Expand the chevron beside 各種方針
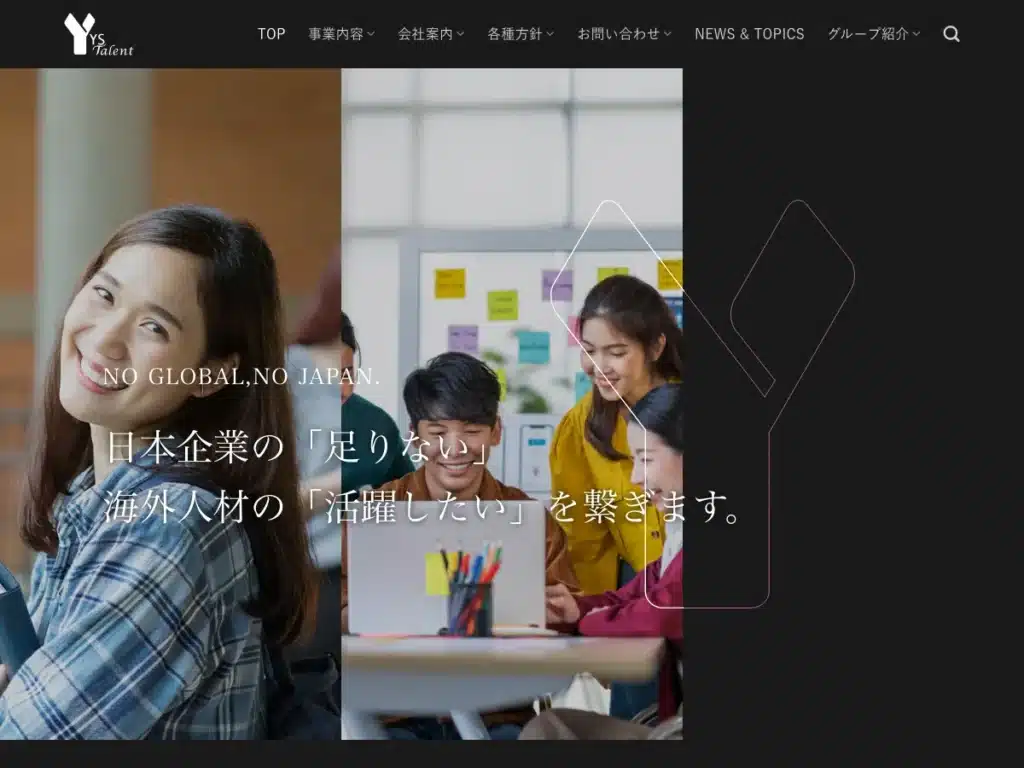The image size is (1024, 768). coord(550,34)
